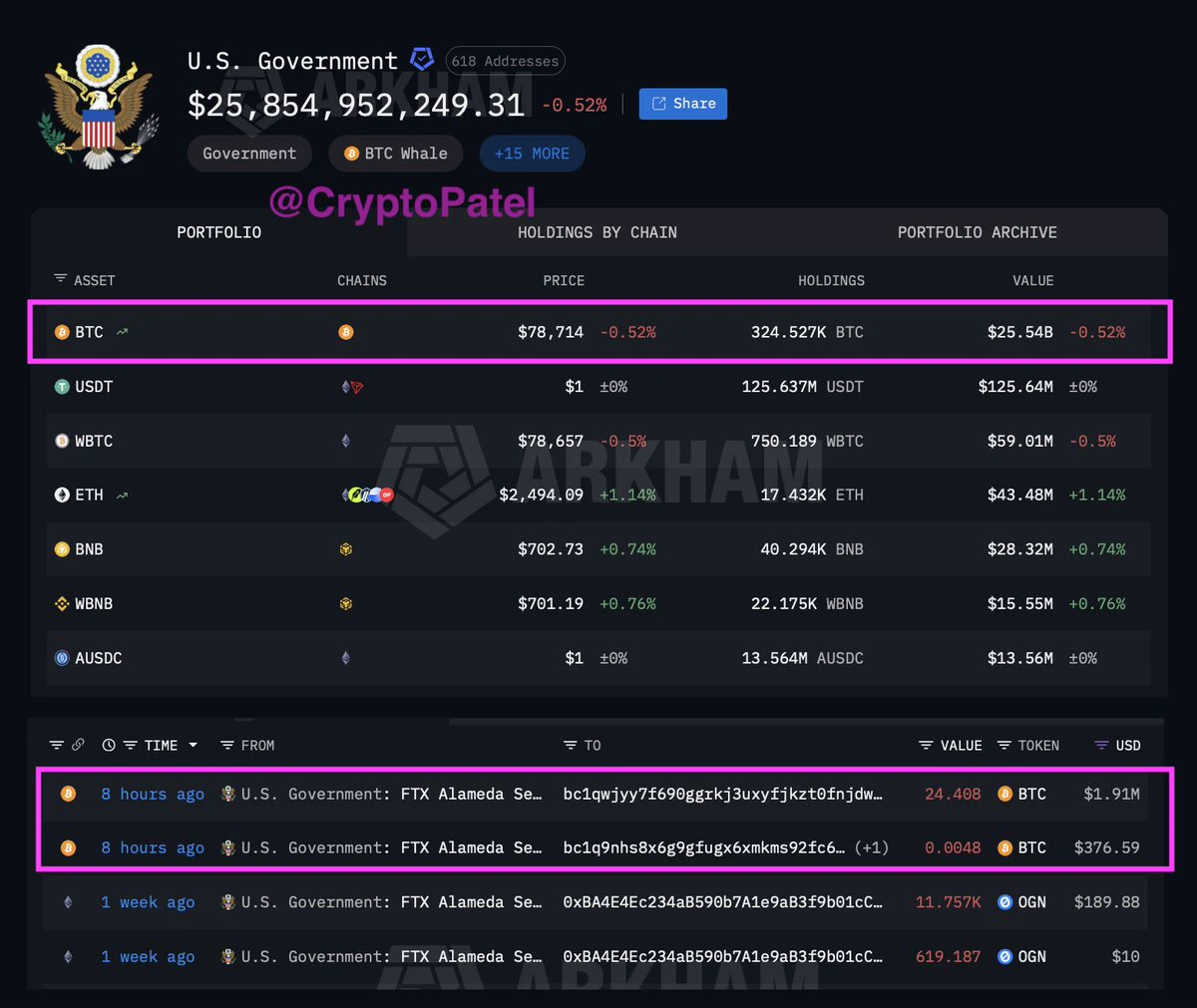Click the USDT asset coin icon

pos(62,387)
